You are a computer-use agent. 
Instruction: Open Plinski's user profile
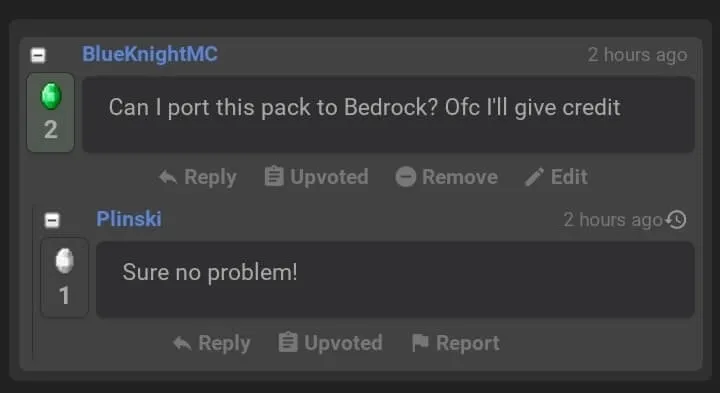tap(129, 219)
